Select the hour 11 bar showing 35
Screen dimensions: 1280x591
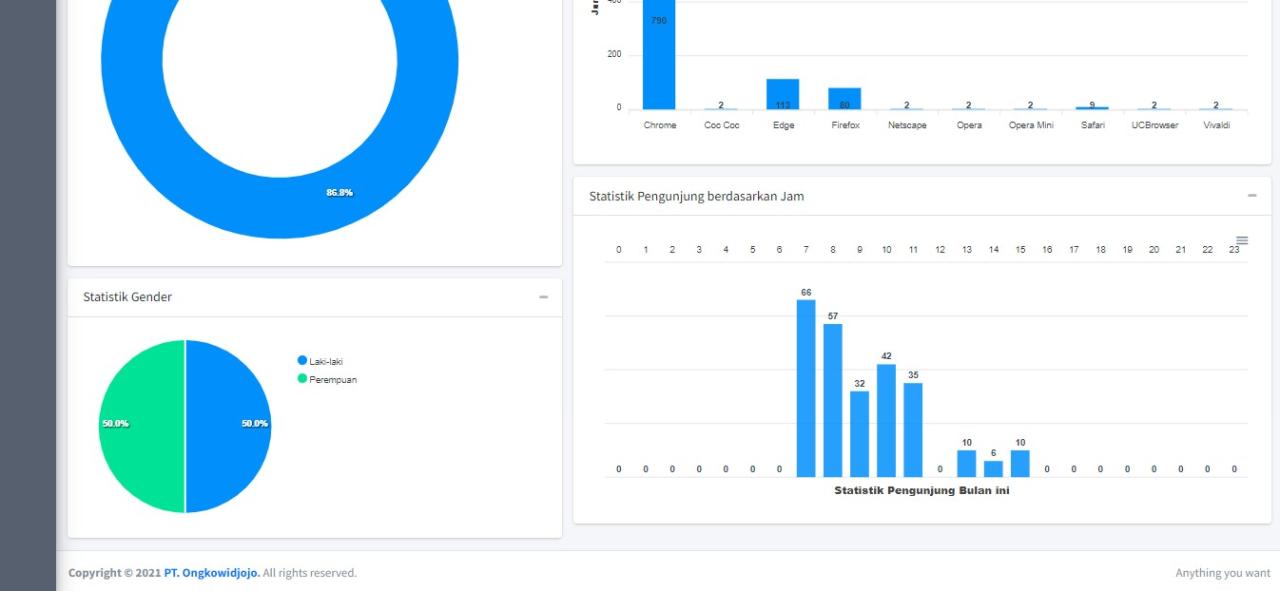coord(913,430)
